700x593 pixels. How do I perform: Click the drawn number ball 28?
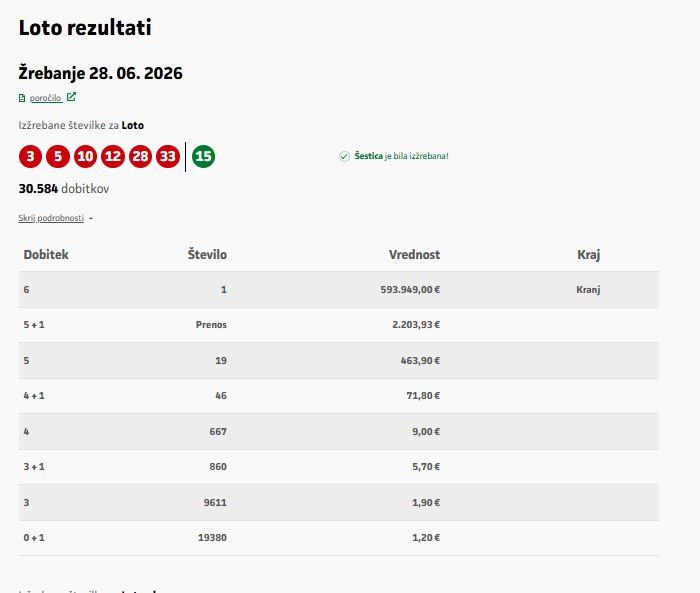click(140, 156)
